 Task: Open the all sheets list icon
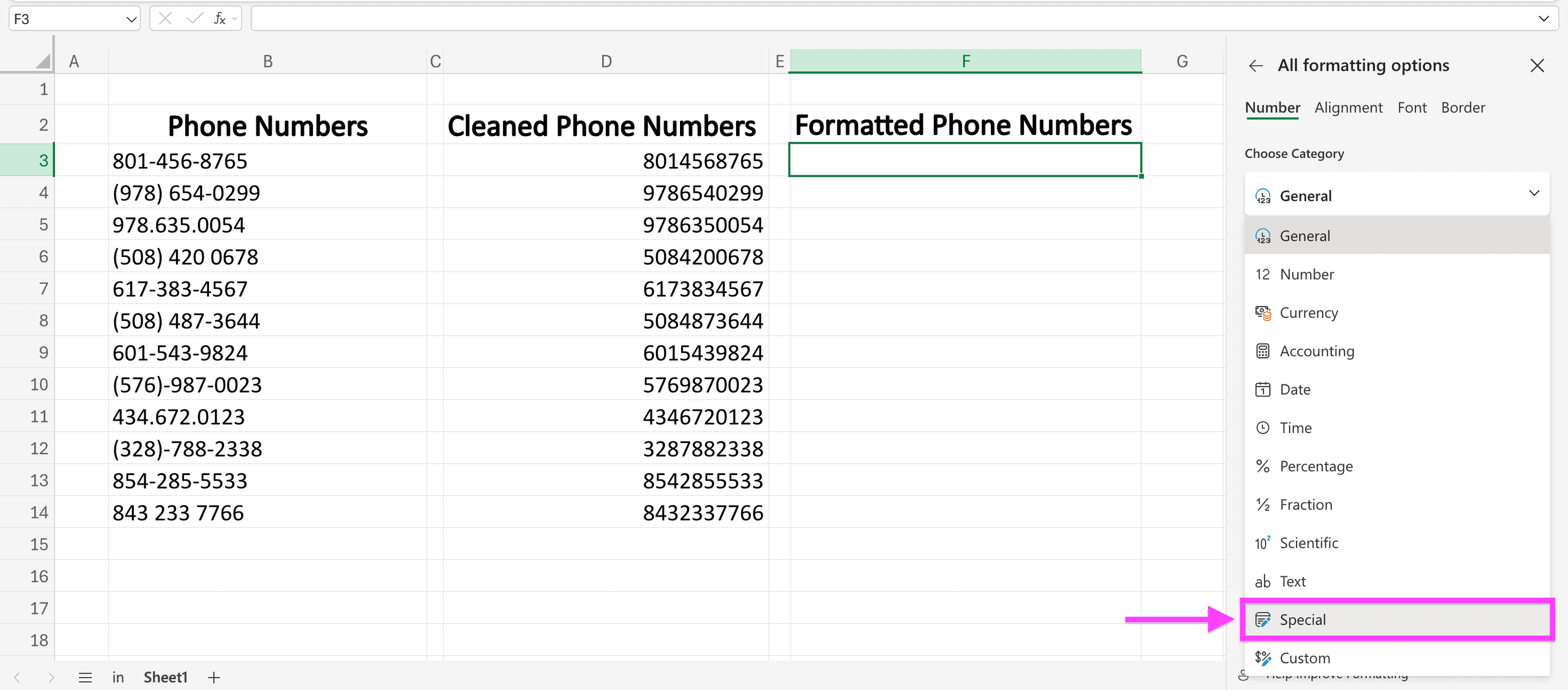pos(85,677)
